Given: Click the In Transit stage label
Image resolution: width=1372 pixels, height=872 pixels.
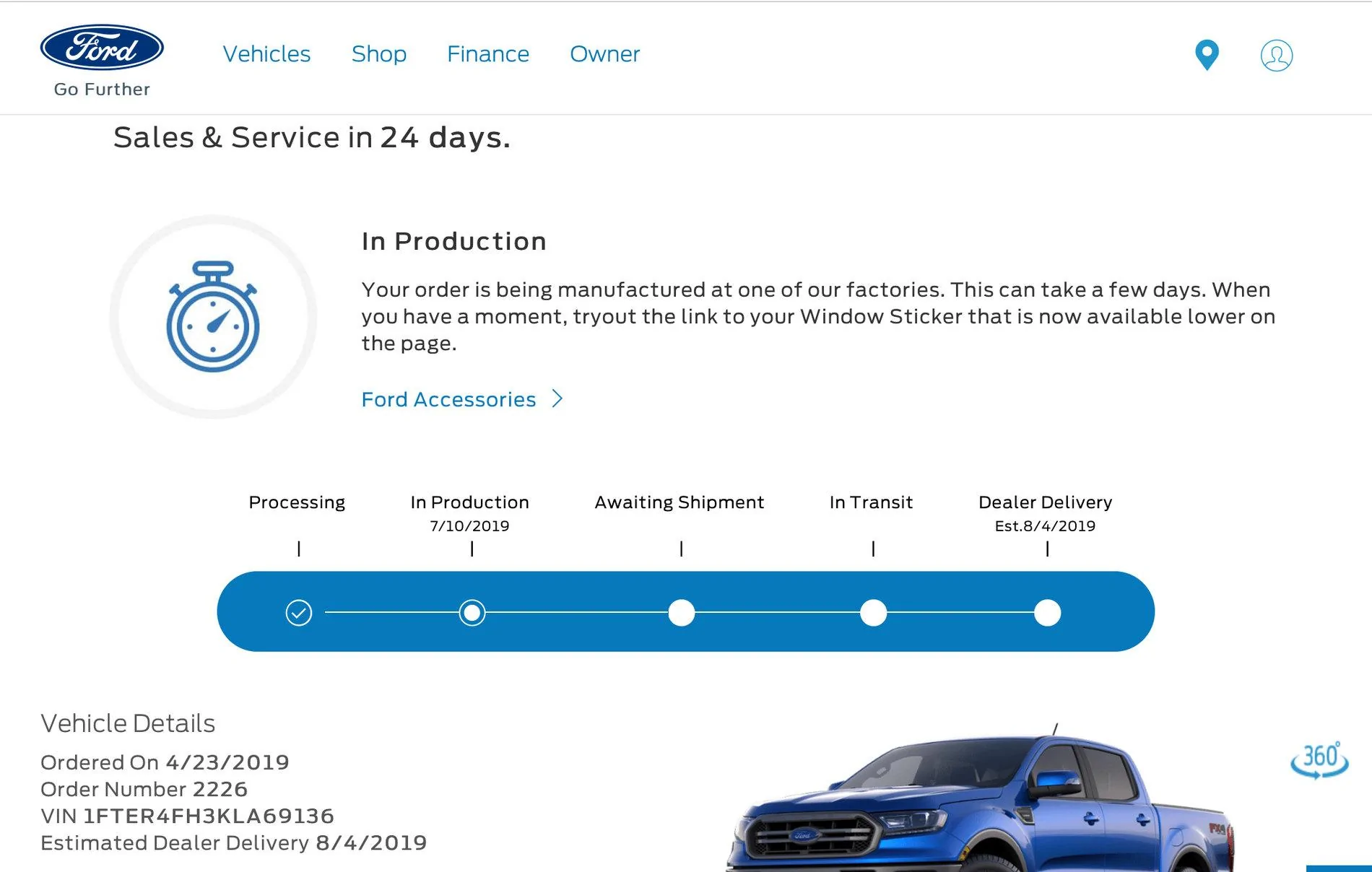Looking at the screenshot, I should [871, 502].
